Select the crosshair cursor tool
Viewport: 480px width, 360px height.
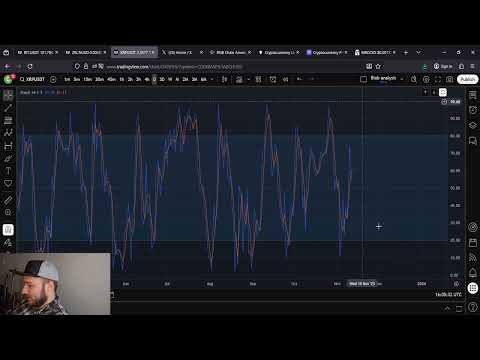pos(8,95)
